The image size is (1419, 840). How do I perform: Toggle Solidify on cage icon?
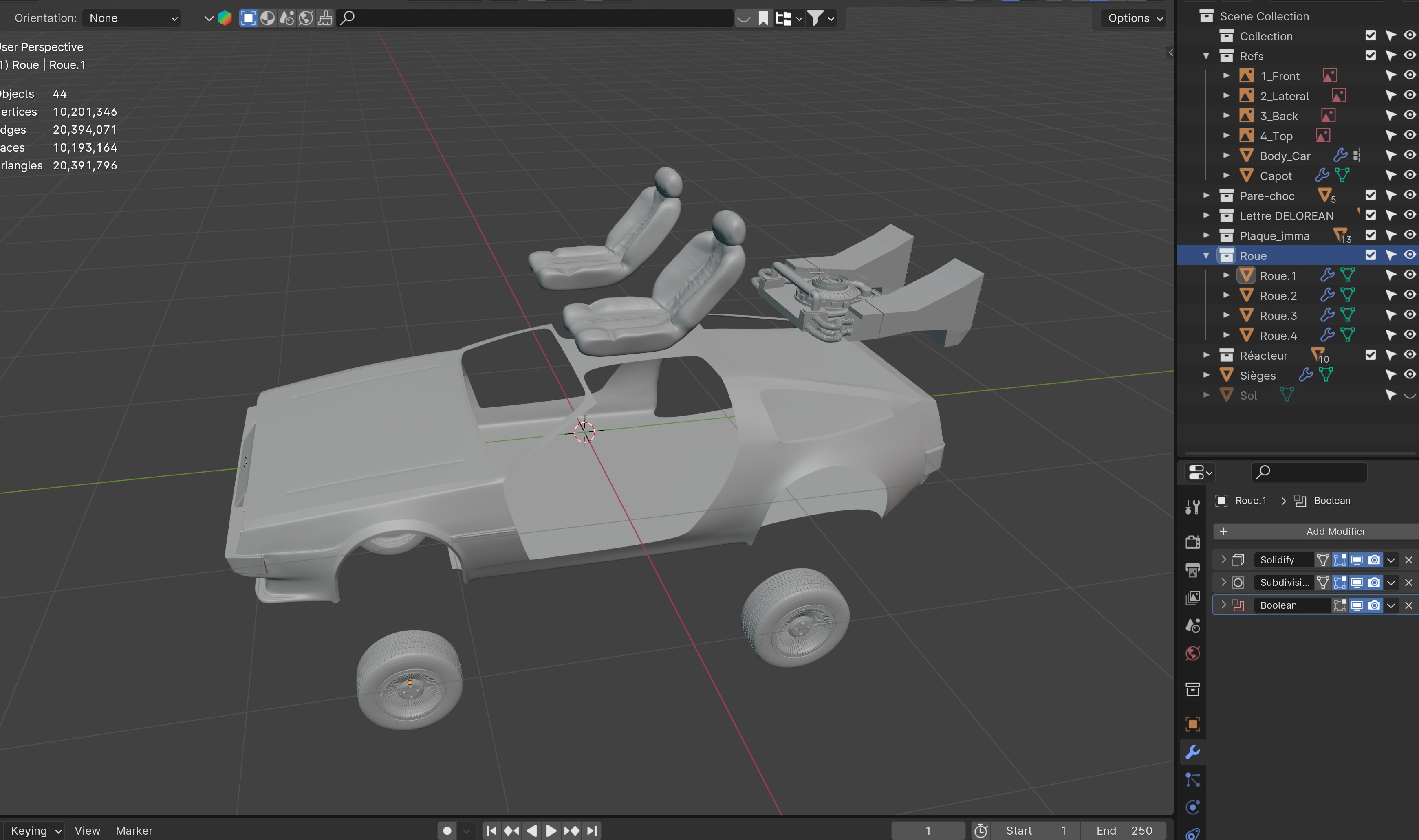[x=1323, y=560]
